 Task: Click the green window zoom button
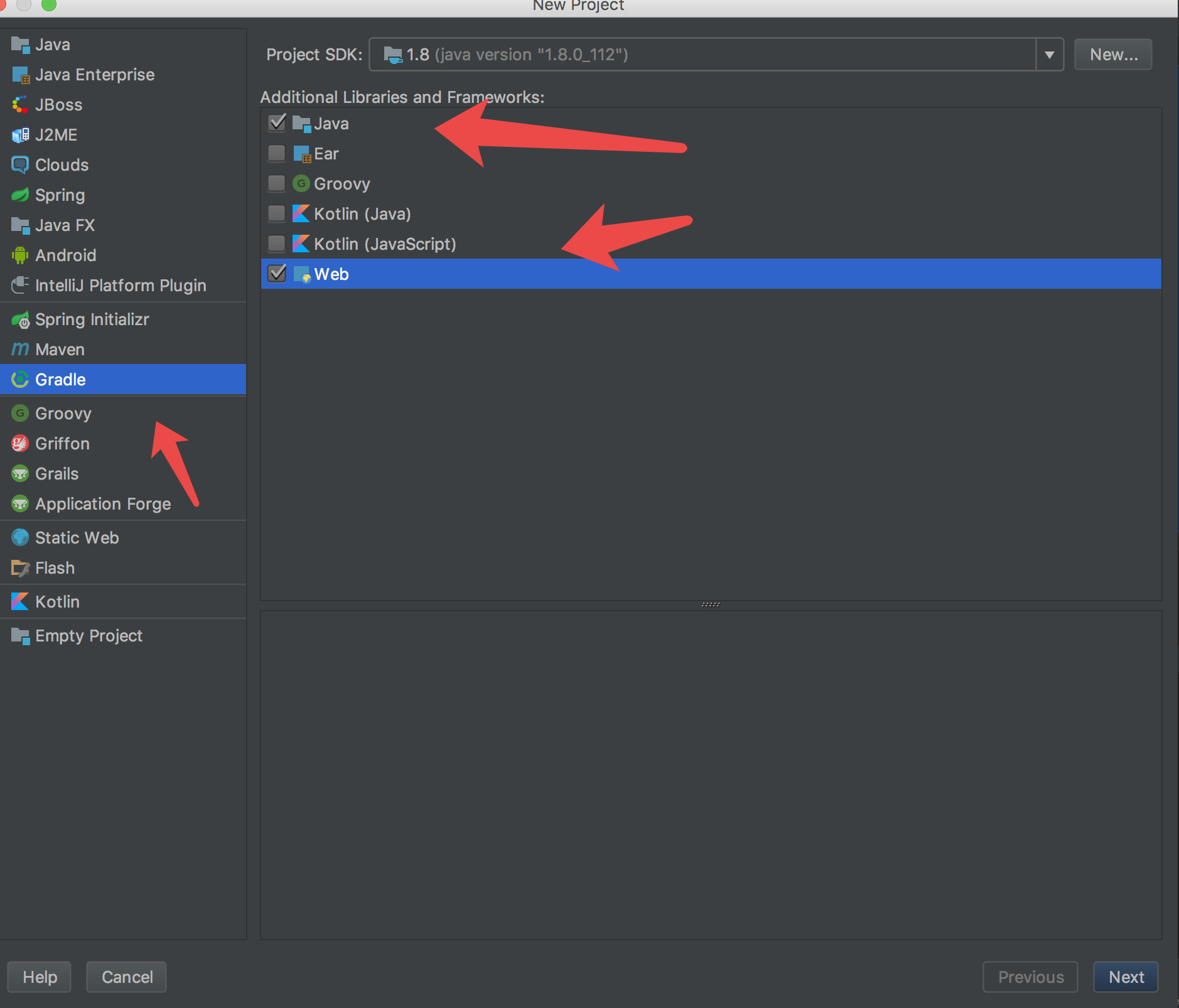click(48, 4)
